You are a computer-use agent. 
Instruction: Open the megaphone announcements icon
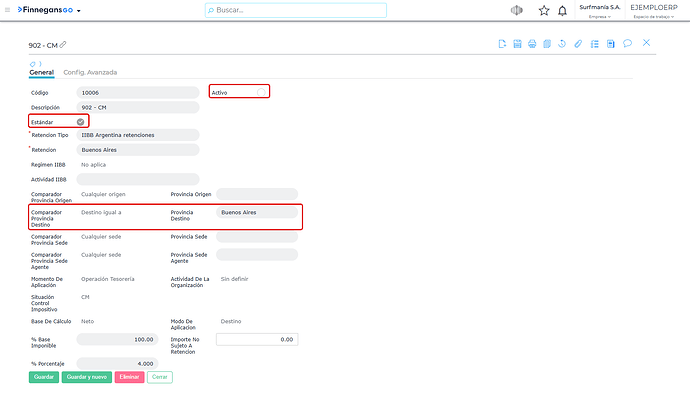[x=517, y=10]
